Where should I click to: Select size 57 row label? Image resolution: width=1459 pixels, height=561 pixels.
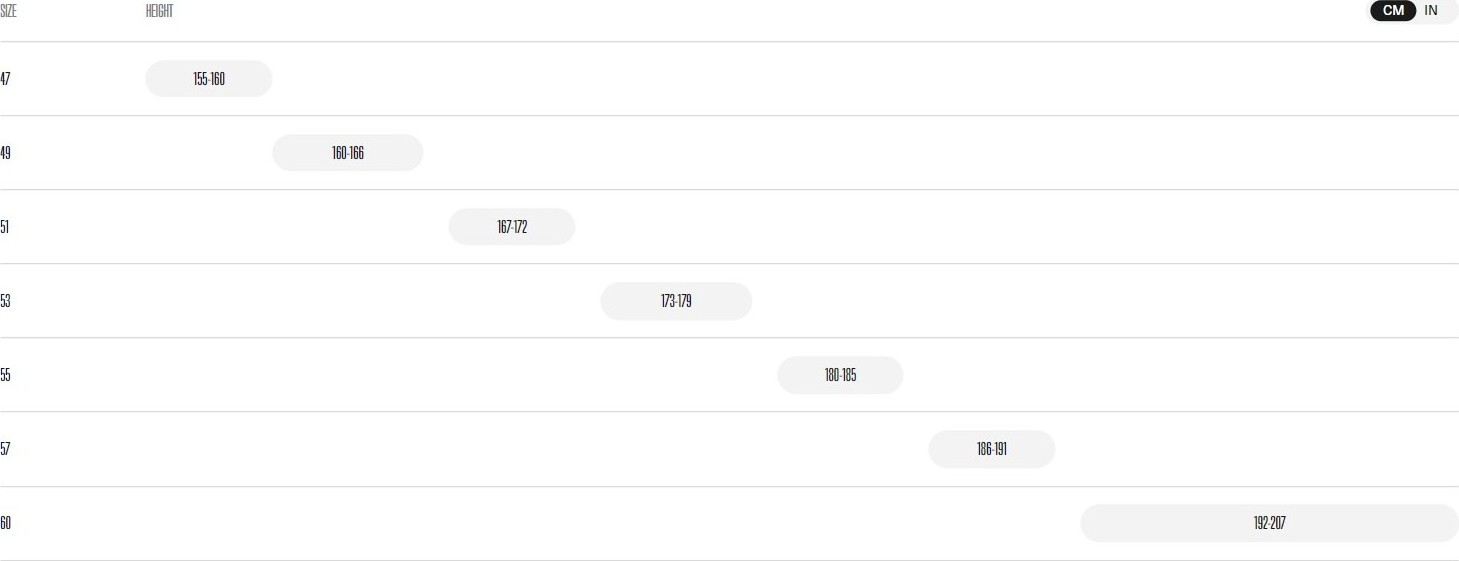coord(5,449)
